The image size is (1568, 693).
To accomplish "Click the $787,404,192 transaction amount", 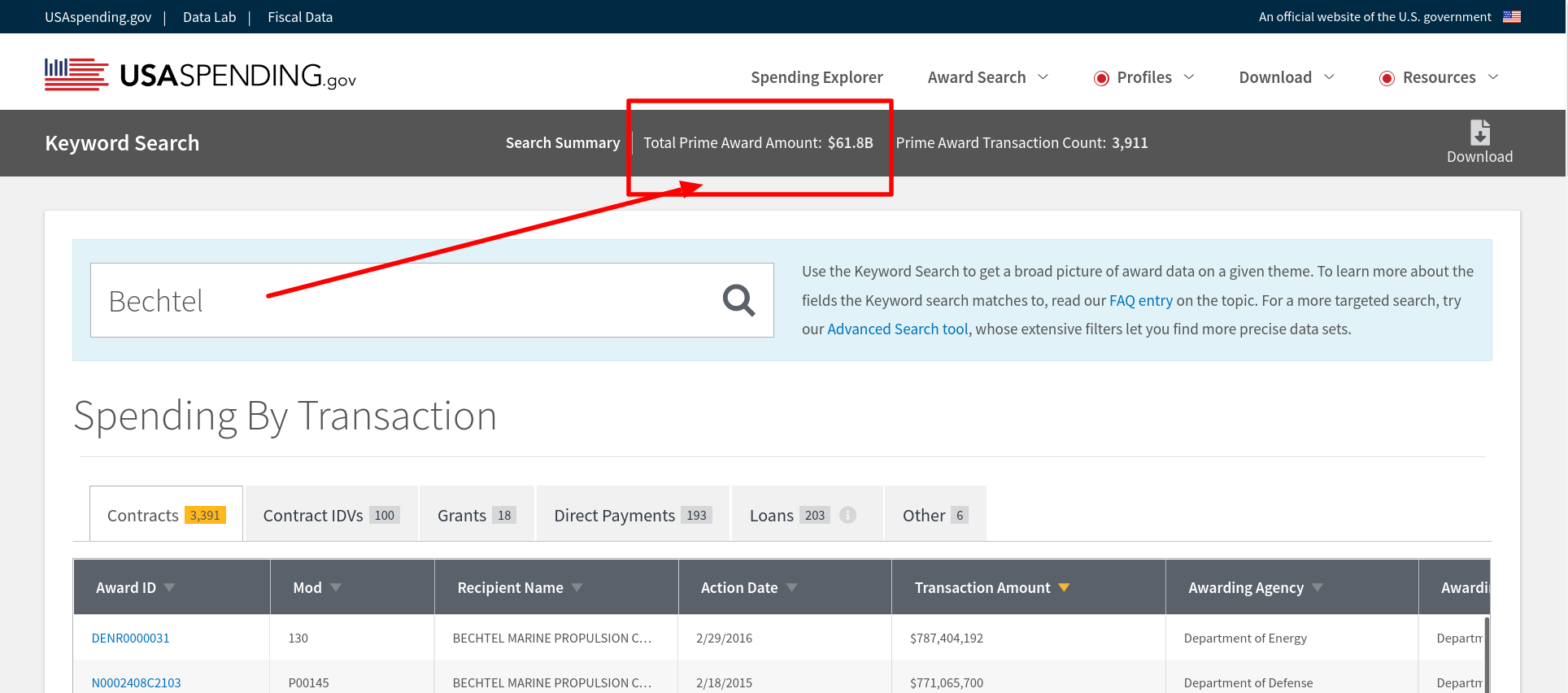I will coord(947,638).
